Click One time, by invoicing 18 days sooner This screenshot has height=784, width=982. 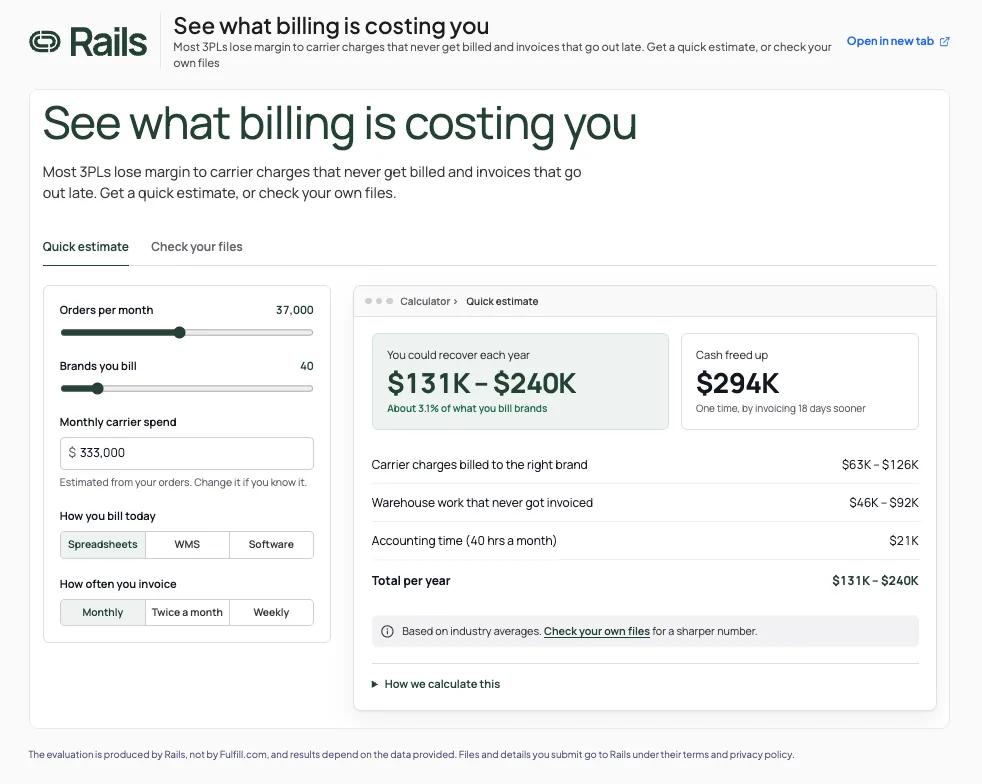tap(780, 408)
